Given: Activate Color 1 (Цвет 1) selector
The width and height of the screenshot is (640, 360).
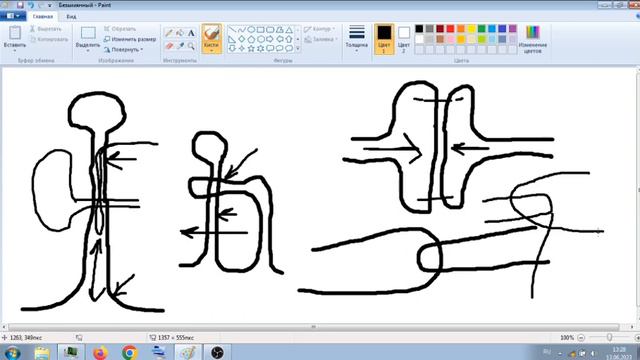Looking at the screenshot, I should (x=384, y=39).
